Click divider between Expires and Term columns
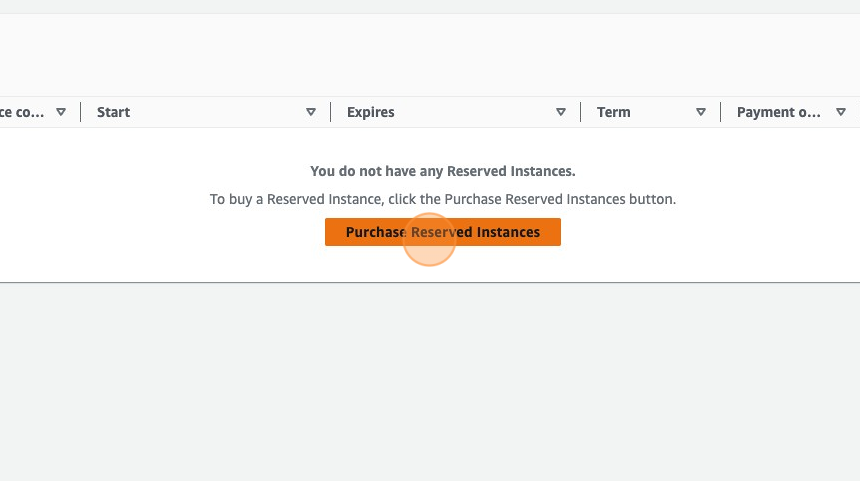This screenshot has height=481, width=860. tap(580, 112)
